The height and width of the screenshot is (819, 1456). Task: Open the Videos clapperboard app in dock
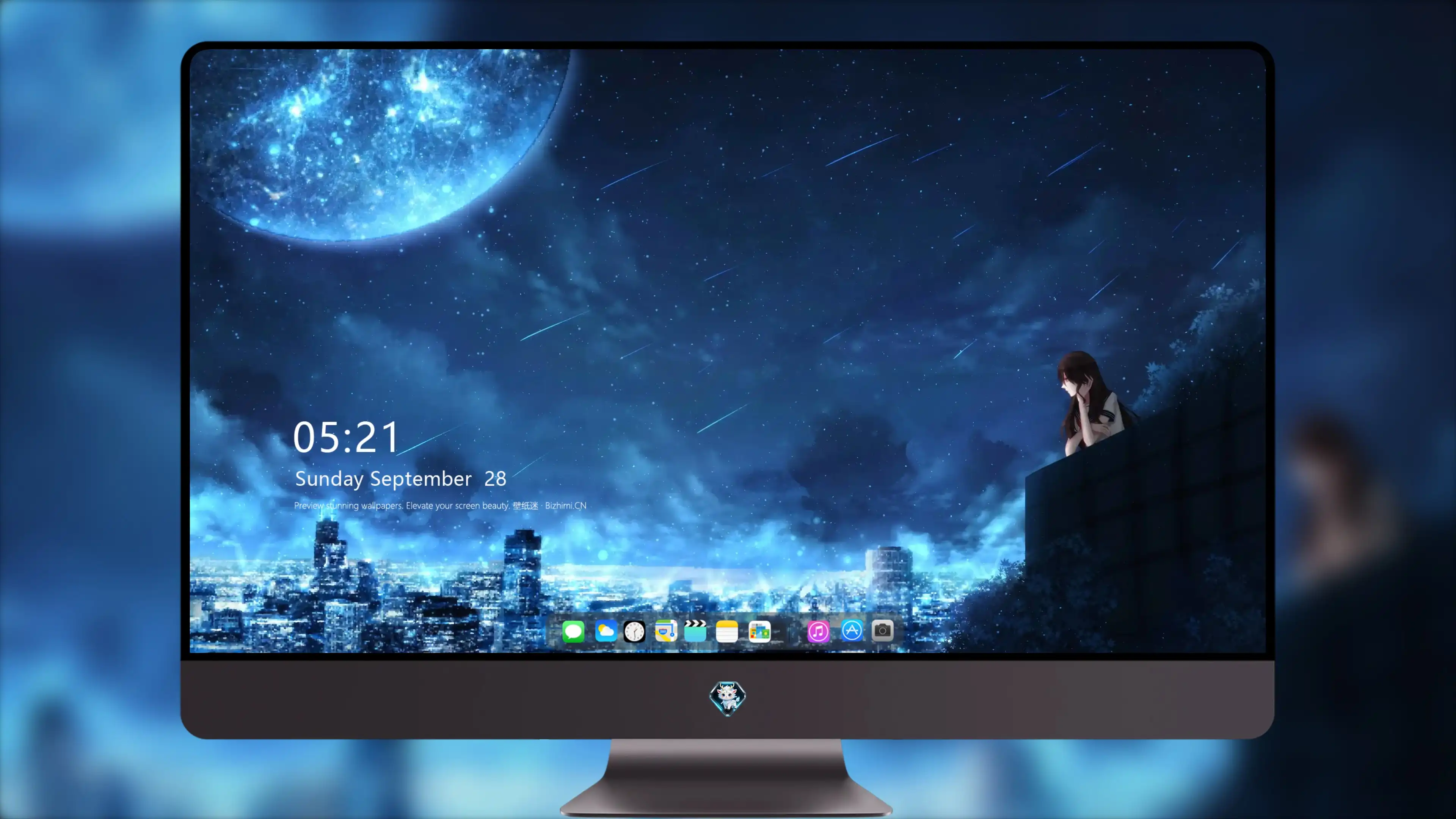coord(695,631)
